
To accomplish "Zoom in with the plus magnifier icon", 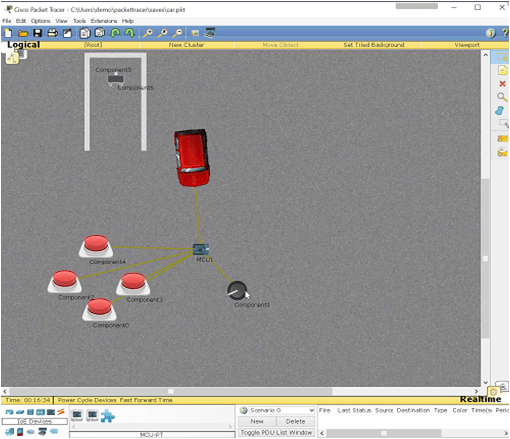I will pyautogui.click(x=147, y=33).
